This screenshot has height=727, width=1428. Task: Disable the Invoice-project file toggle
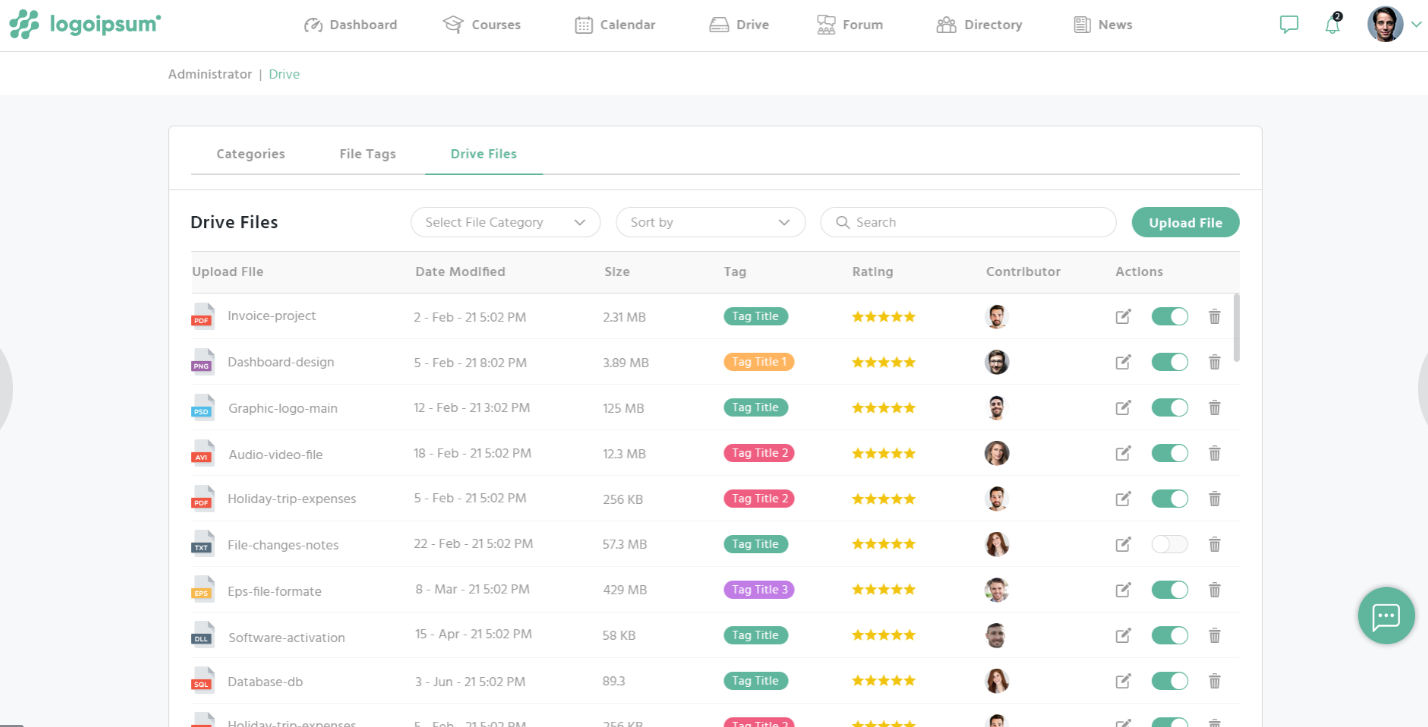pos(1170,316)
